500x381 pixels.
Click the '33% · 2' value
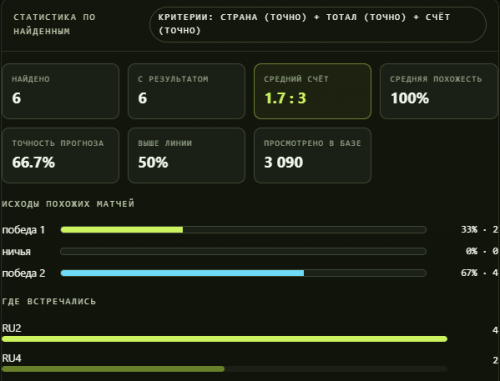(479, 230)
